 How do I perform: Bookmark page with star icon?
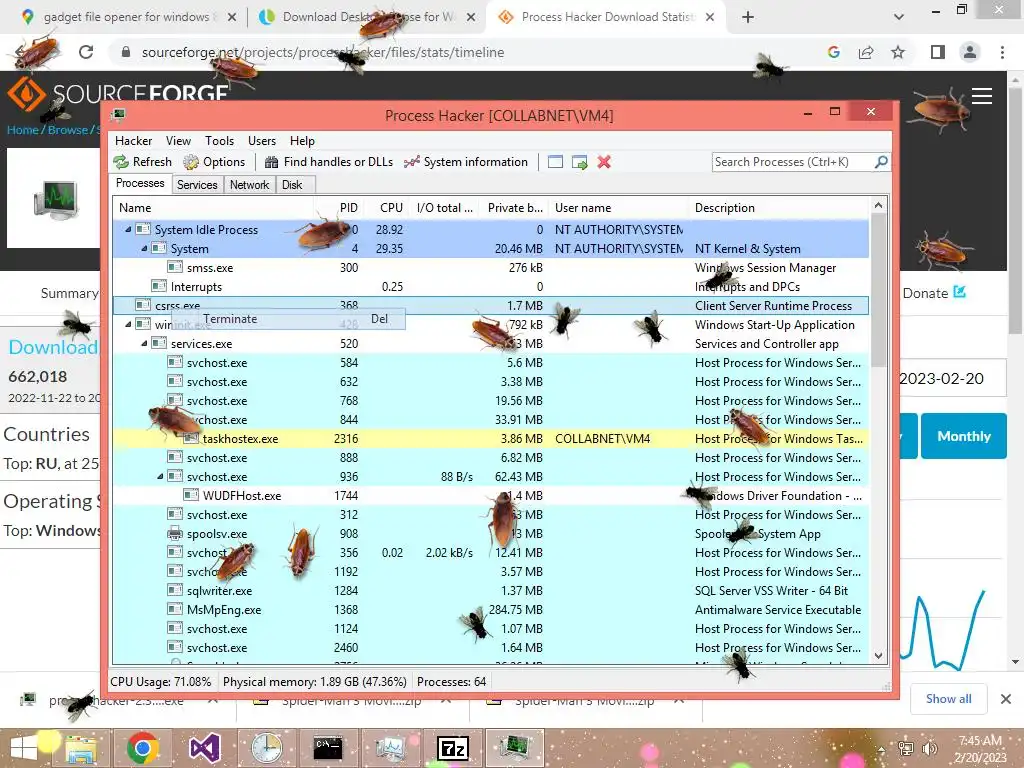tap(898, 52)
